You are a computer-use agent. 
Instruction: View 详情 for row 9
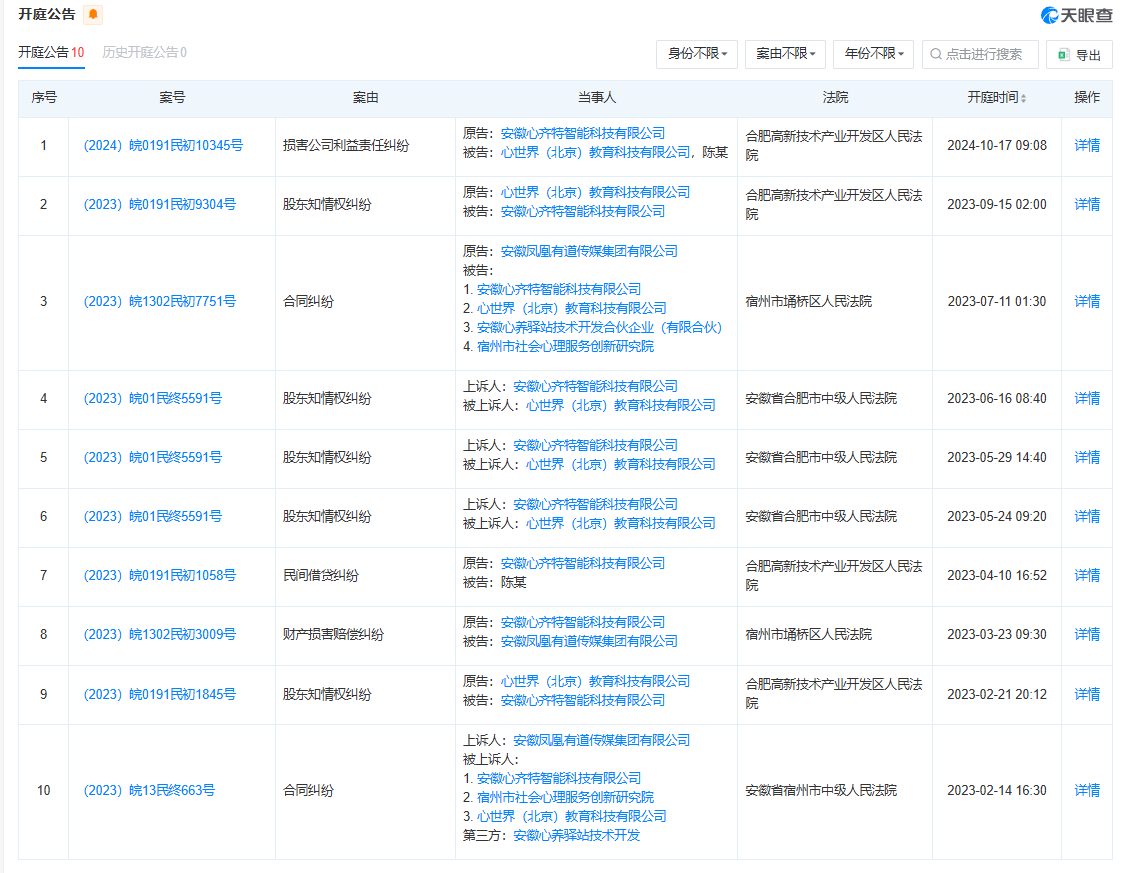click(1087, 694)
